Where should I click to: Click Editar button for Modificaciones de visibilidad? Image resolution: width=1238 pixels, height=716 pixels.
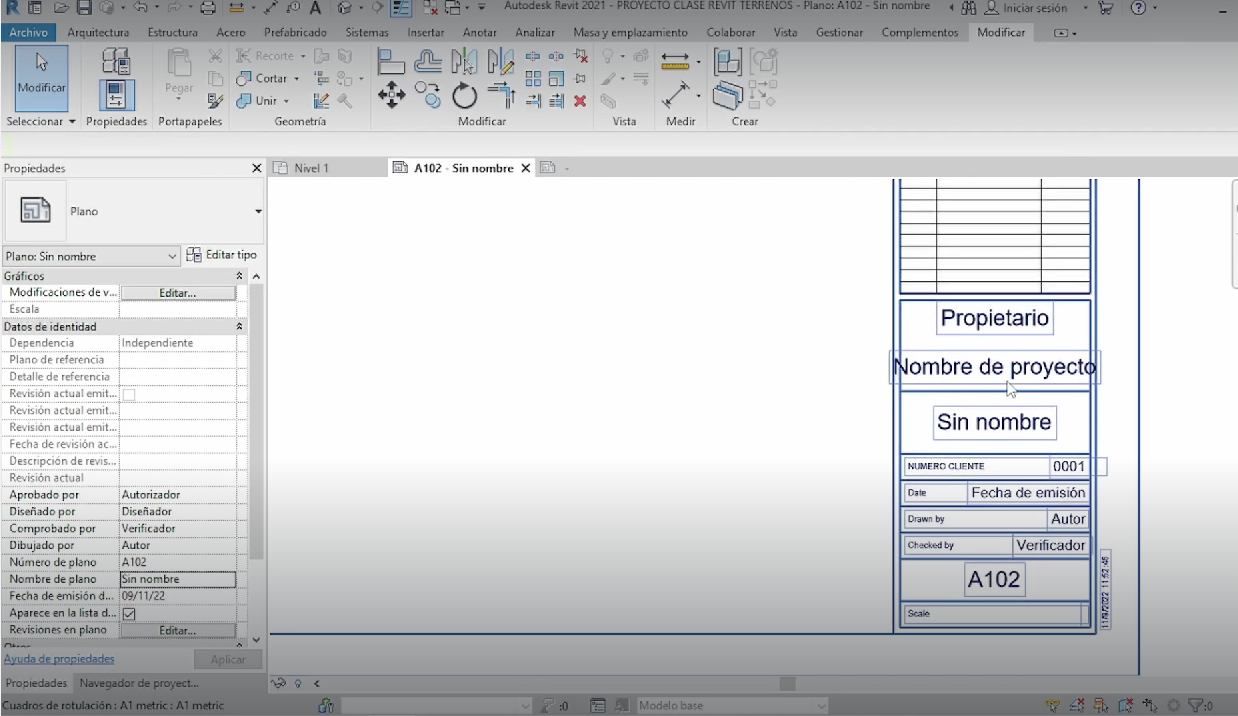tap(178, 293)
